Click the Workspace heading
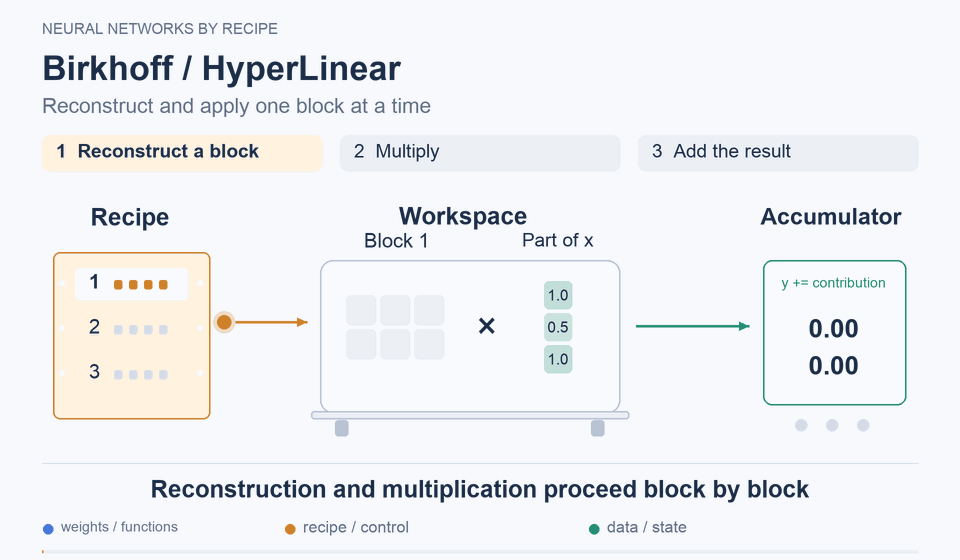Viewport: 960px width, 560px height. pos(463,217)
